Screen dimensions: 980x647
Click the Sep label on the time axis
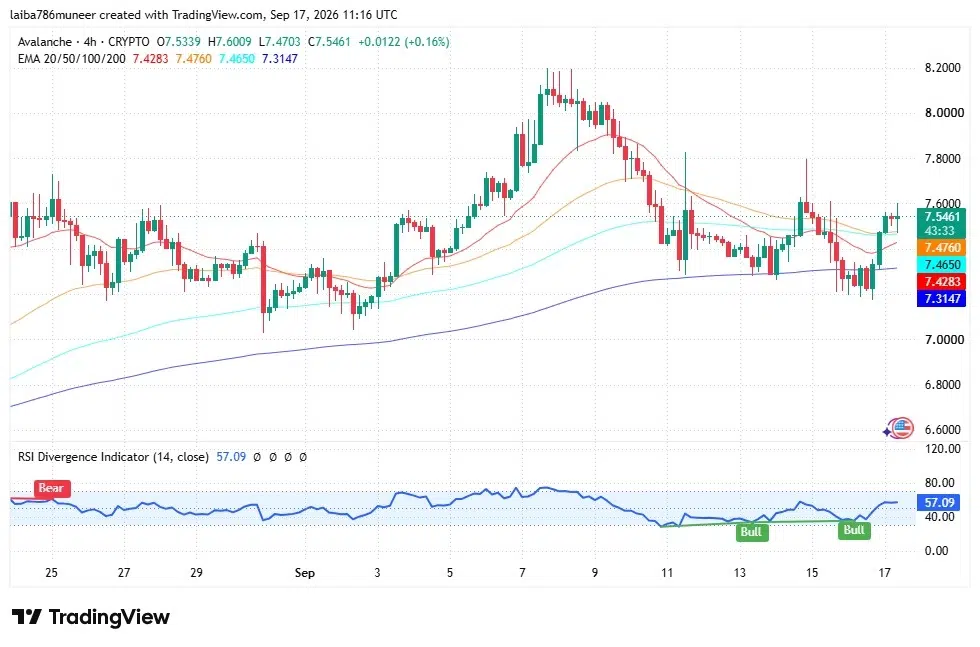pos(304,573)
